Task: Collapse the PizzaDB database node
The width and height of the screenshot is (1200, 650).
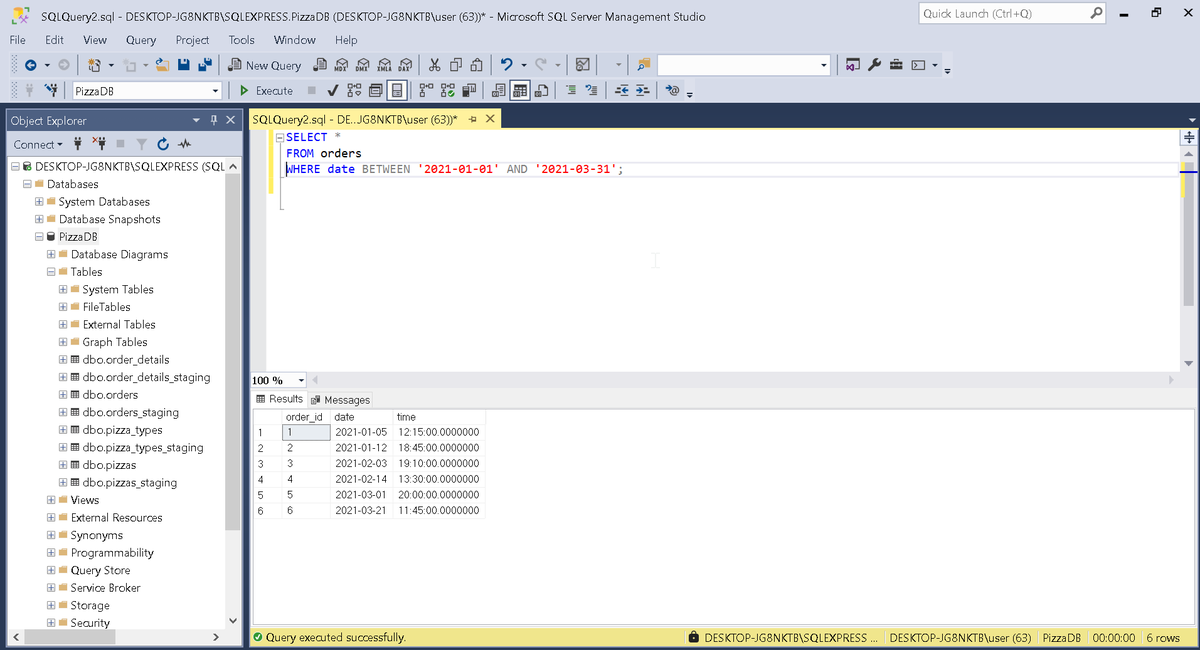Action: (x=38, y=237)
